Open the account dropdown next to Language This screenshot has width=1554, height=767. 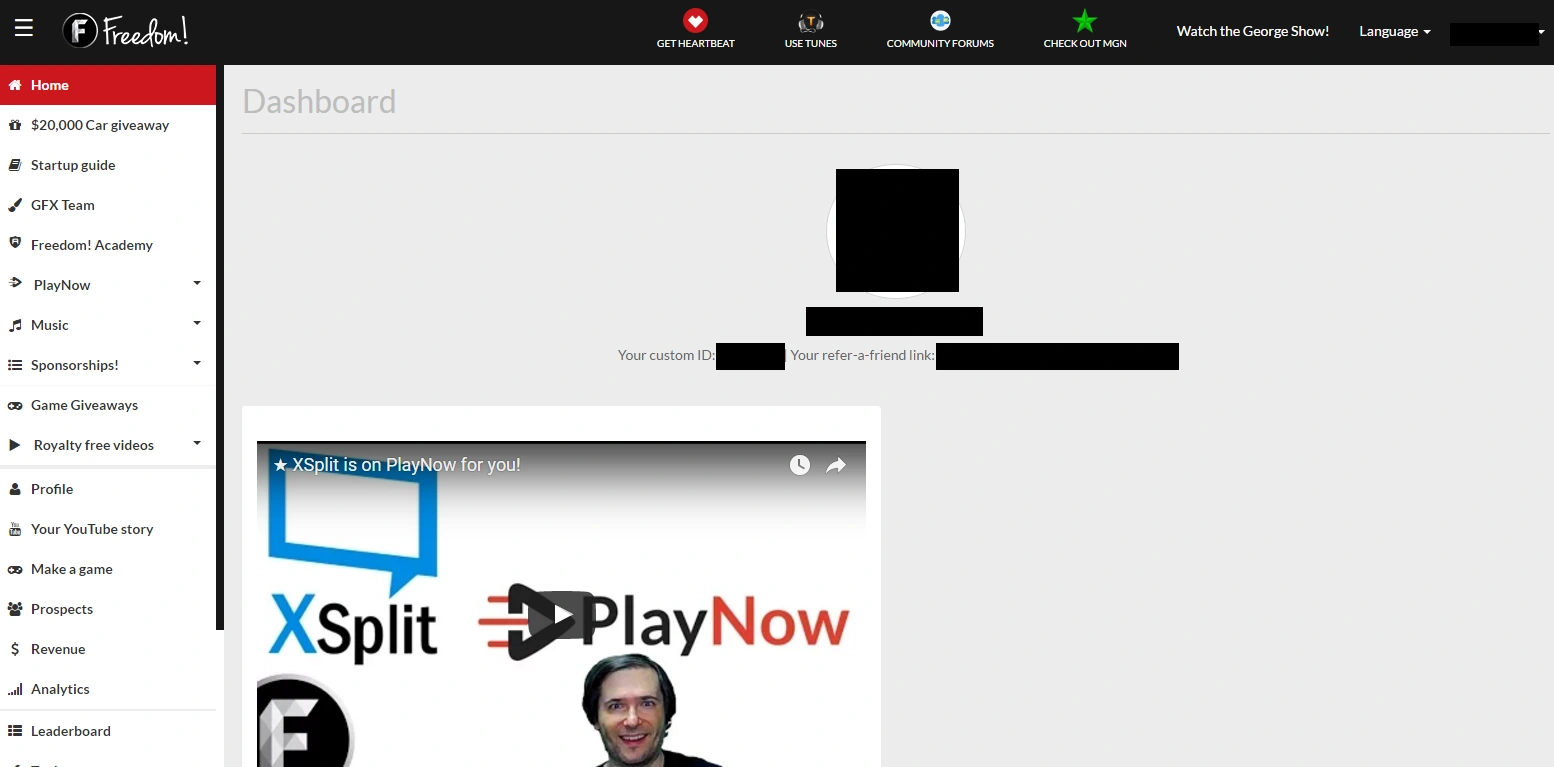(1496, 33)
